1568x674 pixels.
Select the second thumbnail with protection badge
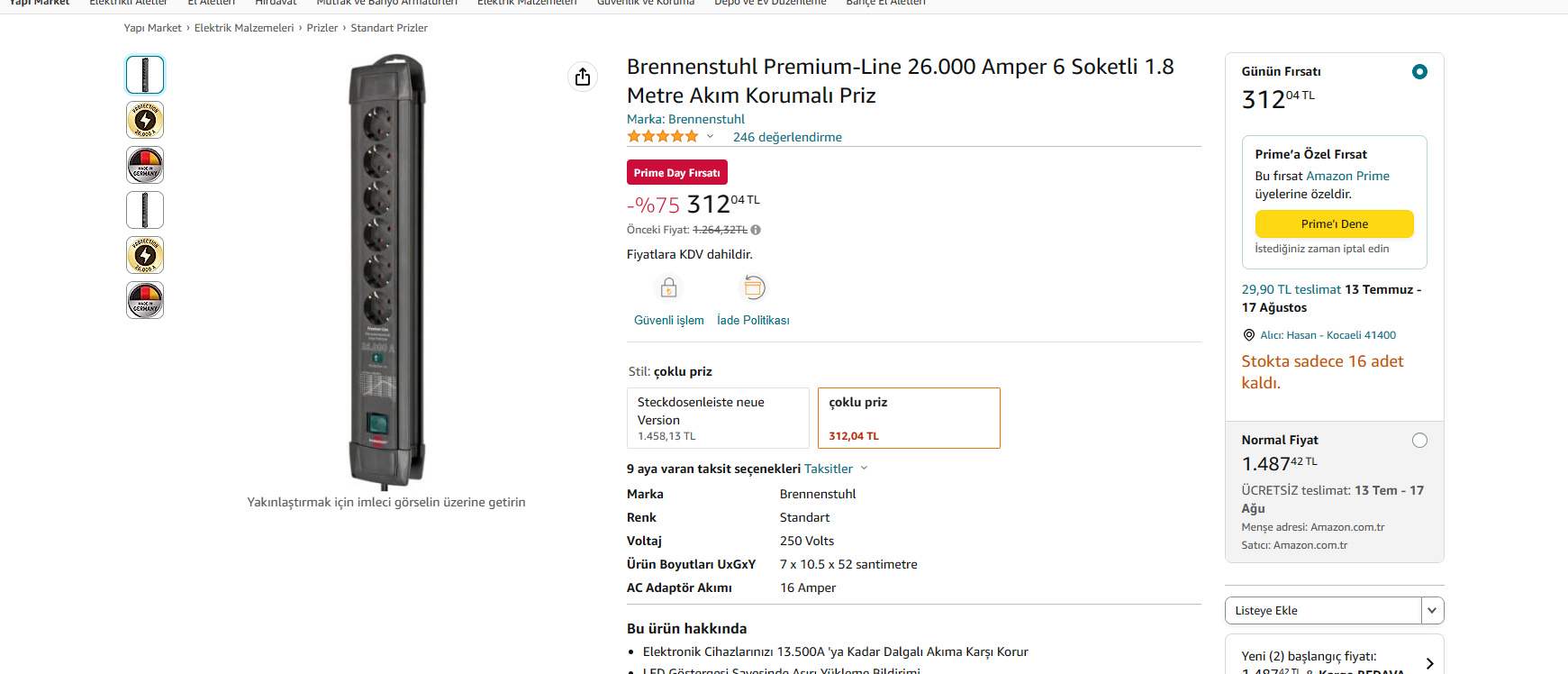pyautogui.click(x=145, y=120)
